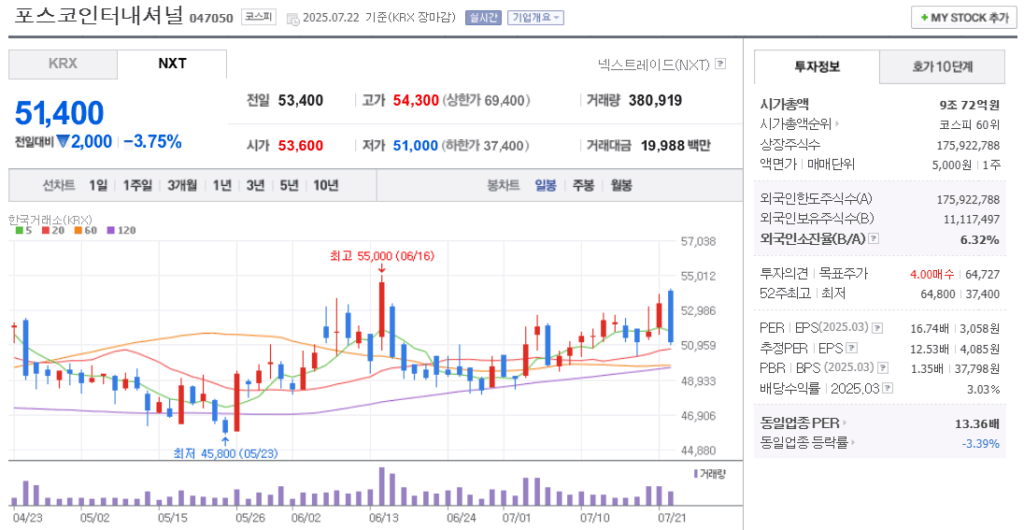Screen dimensions: 1024x530
Task: Click the 넥스트레이드(NXT) label
Action: 654,64
